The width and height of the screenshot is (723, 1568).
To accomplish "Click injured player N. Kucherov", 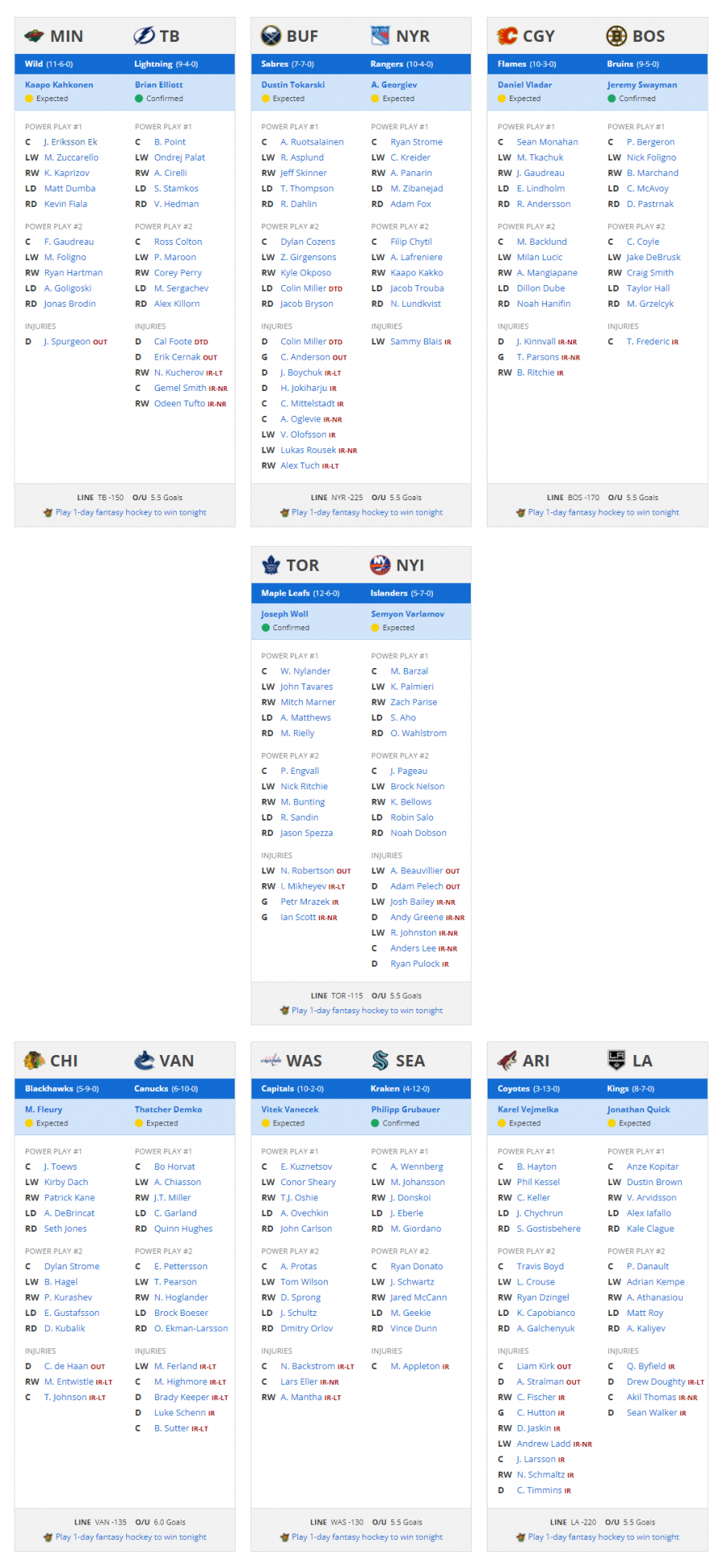I will coord(179,373).
